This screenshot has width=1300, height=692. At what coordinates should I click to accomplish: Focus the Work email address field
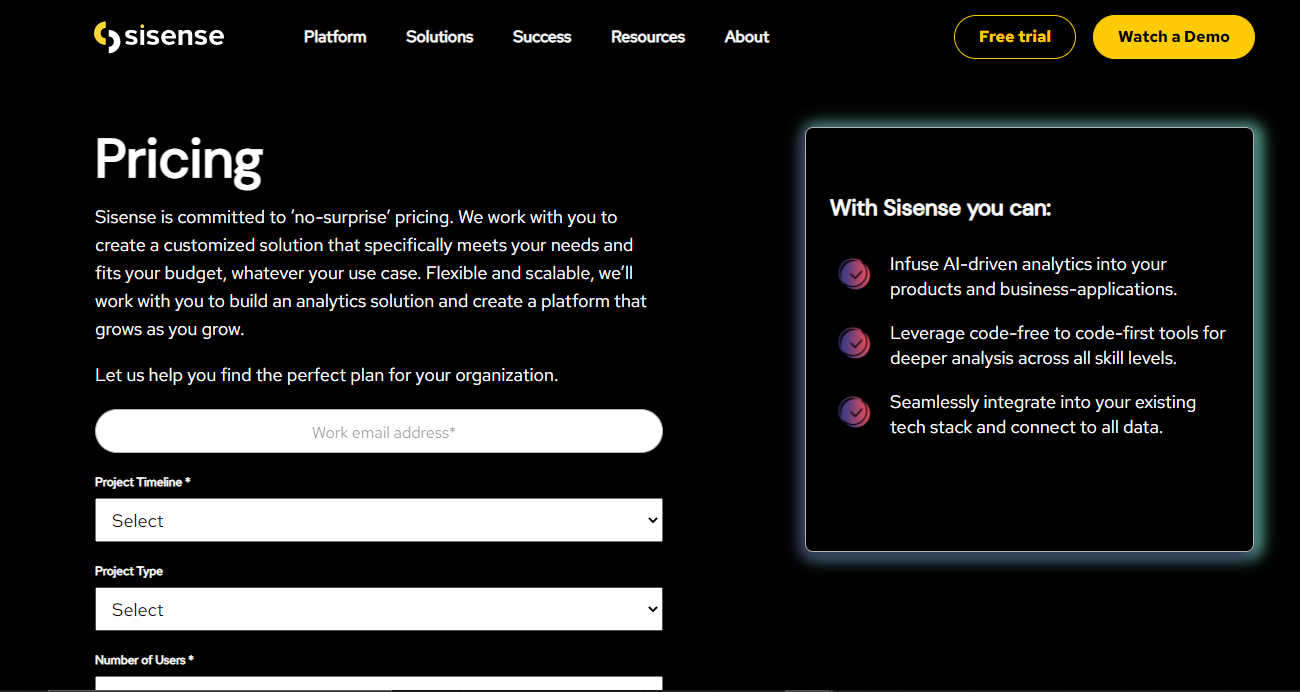click(x=379, y=431)
